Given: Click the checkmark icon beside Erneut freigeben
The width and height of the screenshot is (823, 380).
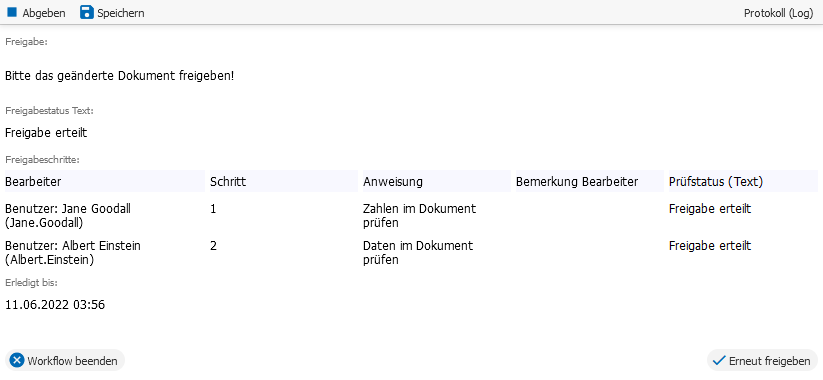Looking at the screenshot, I should point(719,361).
